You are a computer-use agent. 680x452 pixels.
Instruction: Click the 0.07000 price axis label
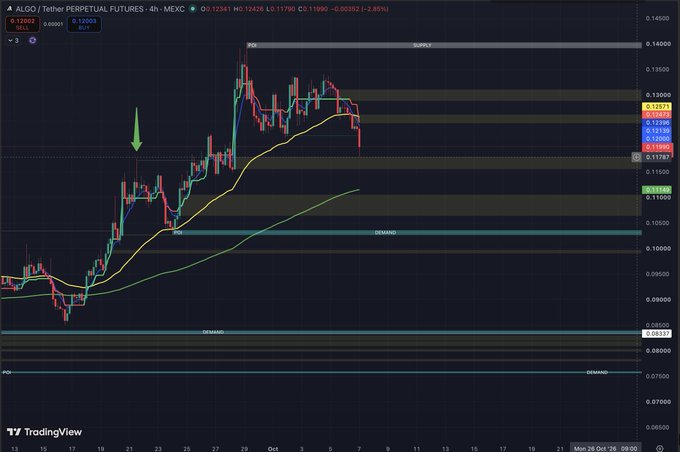click(657, 402)
